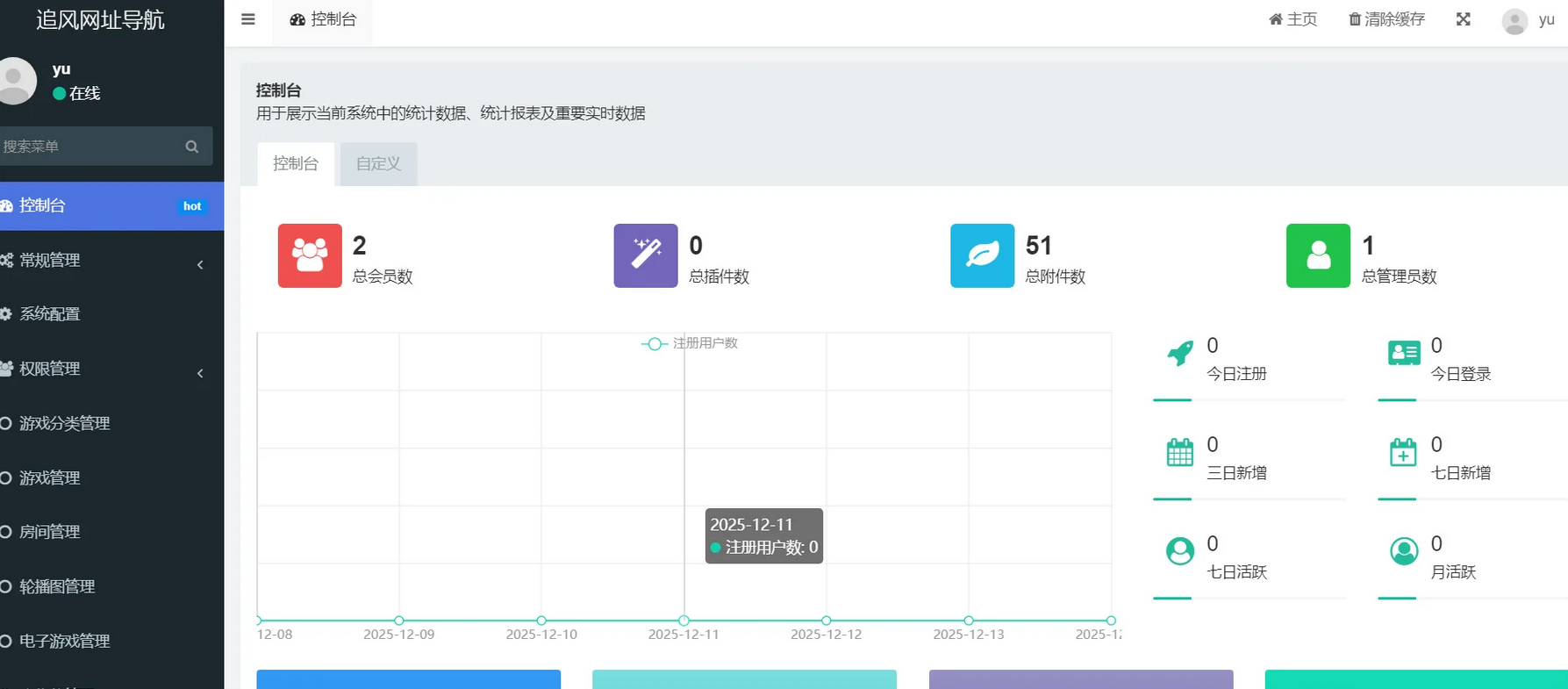1568x689 pixels.
Task: Switch to the 自定义 tab
Action: [x=378, y=164]
